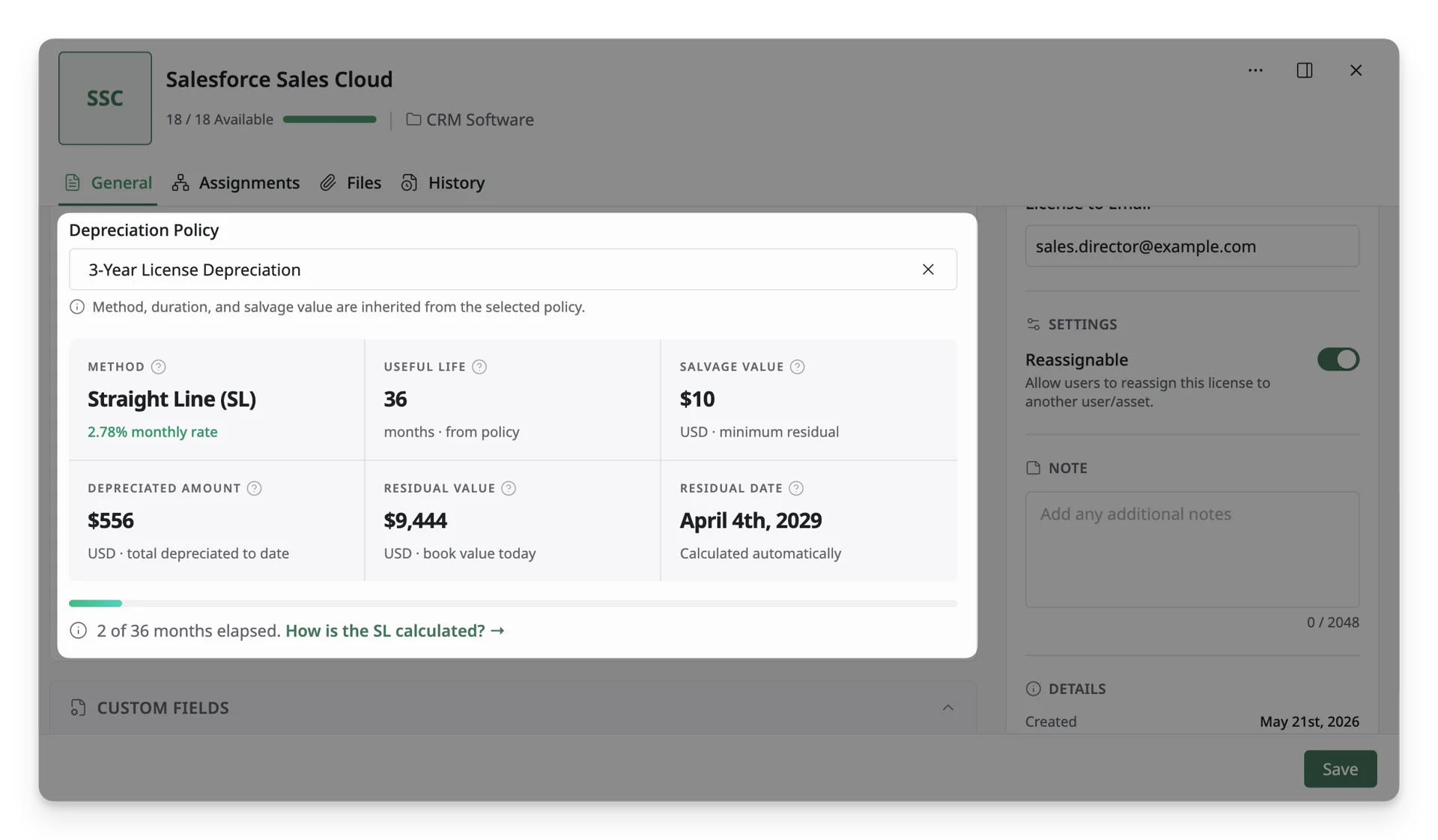Disable the Reassignable toggle

pyautogui.click(x=1338, y=359)
